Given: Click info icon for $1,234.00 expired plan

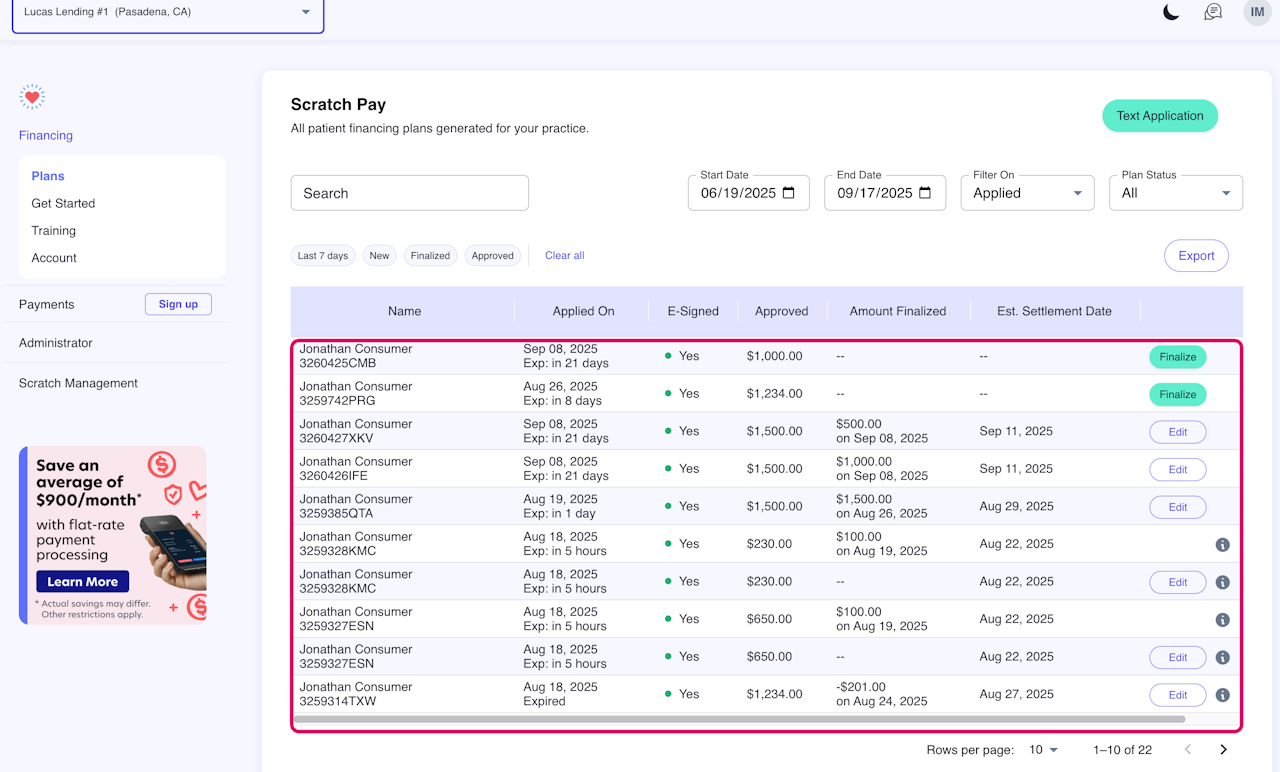Looking at the screenshot, I should 1222,695.
